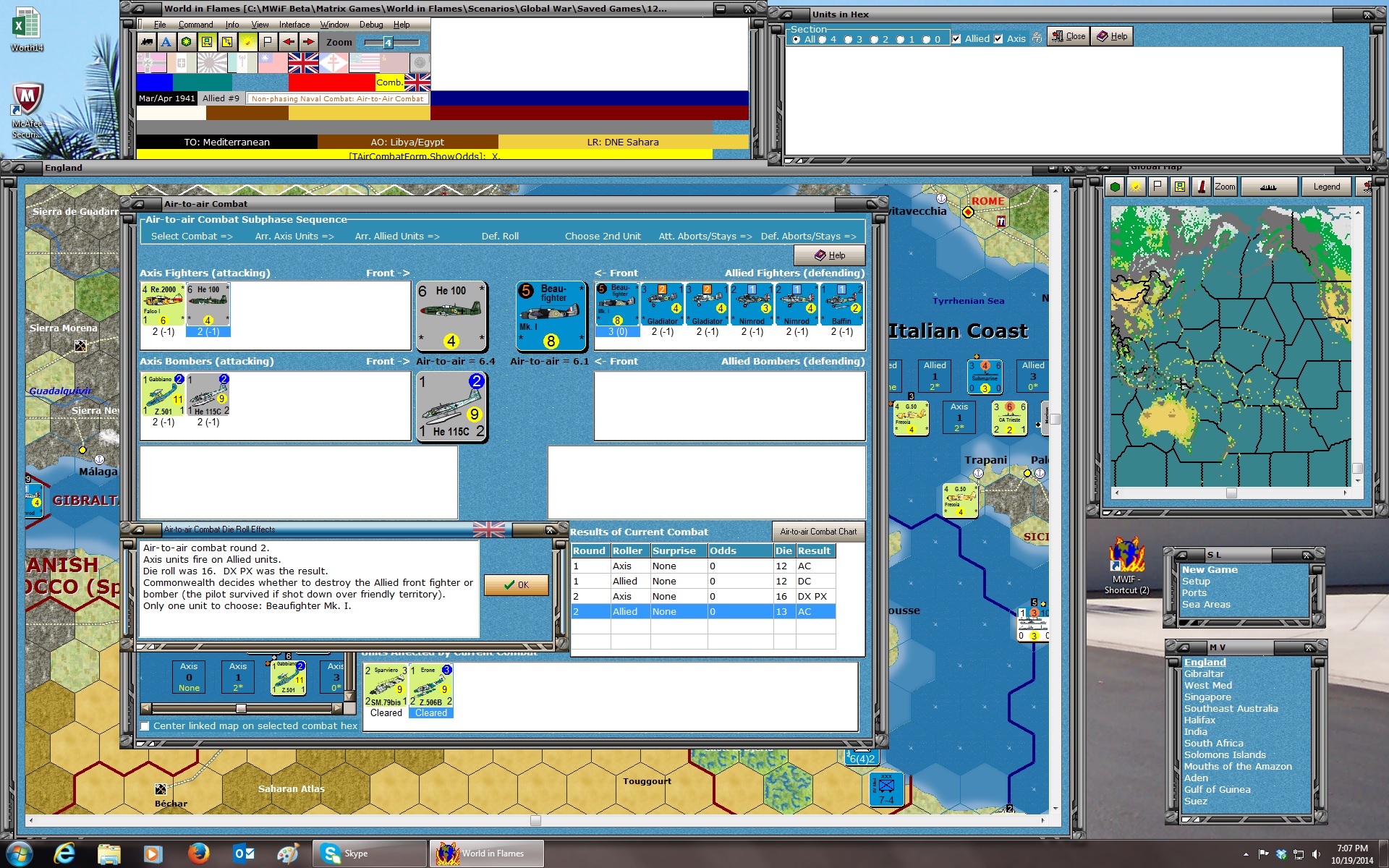Click the sun weather icon in main toolbar
Viewport: 1389px width, 868px height.
coord(247,42)
